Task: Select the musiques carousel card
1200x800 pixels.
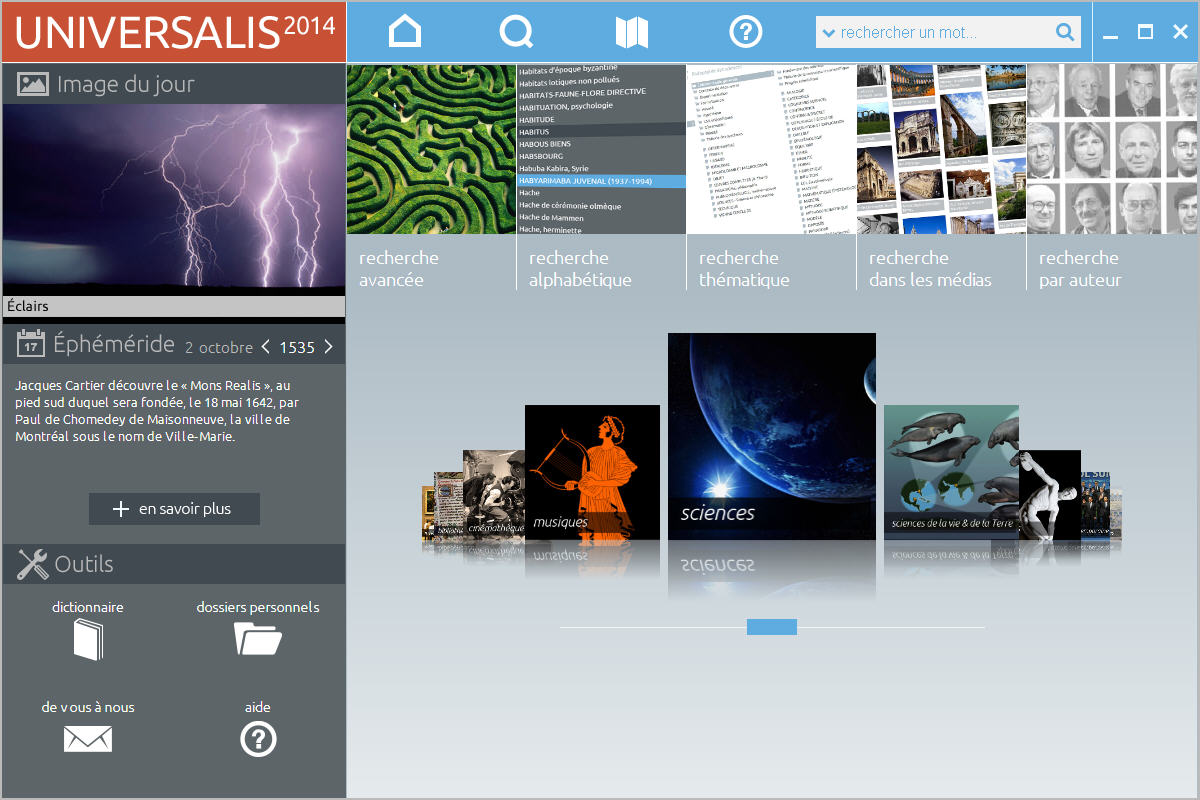Action: tap(592, 472)
